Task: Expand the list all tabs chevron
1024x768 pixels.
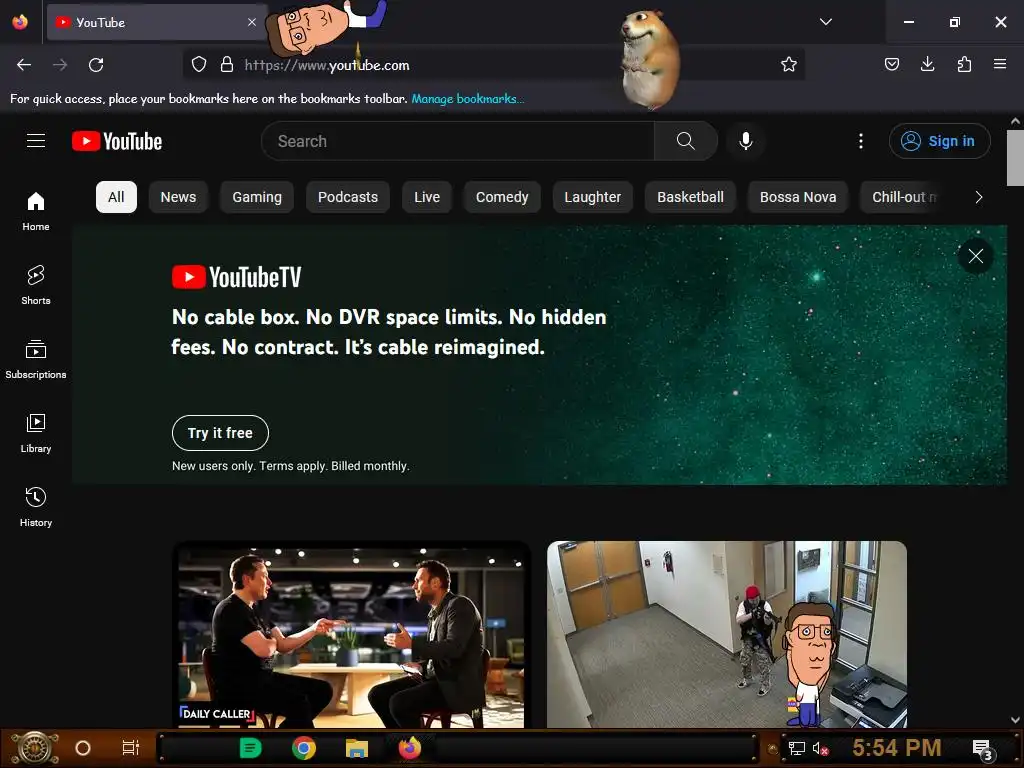Action: point(825,22)
